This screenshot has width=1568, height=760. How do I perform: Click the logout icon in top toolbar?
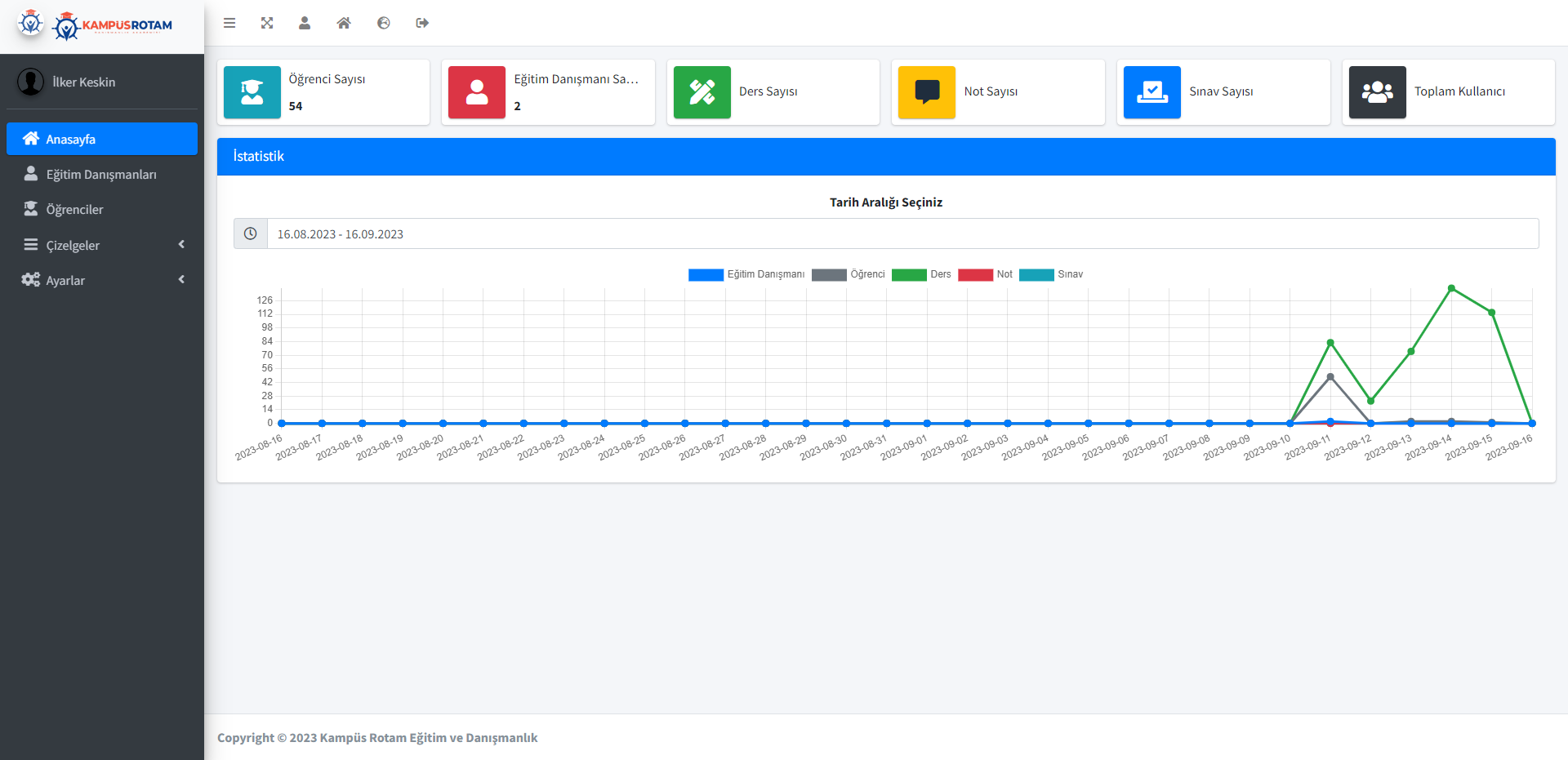[422, 23]
